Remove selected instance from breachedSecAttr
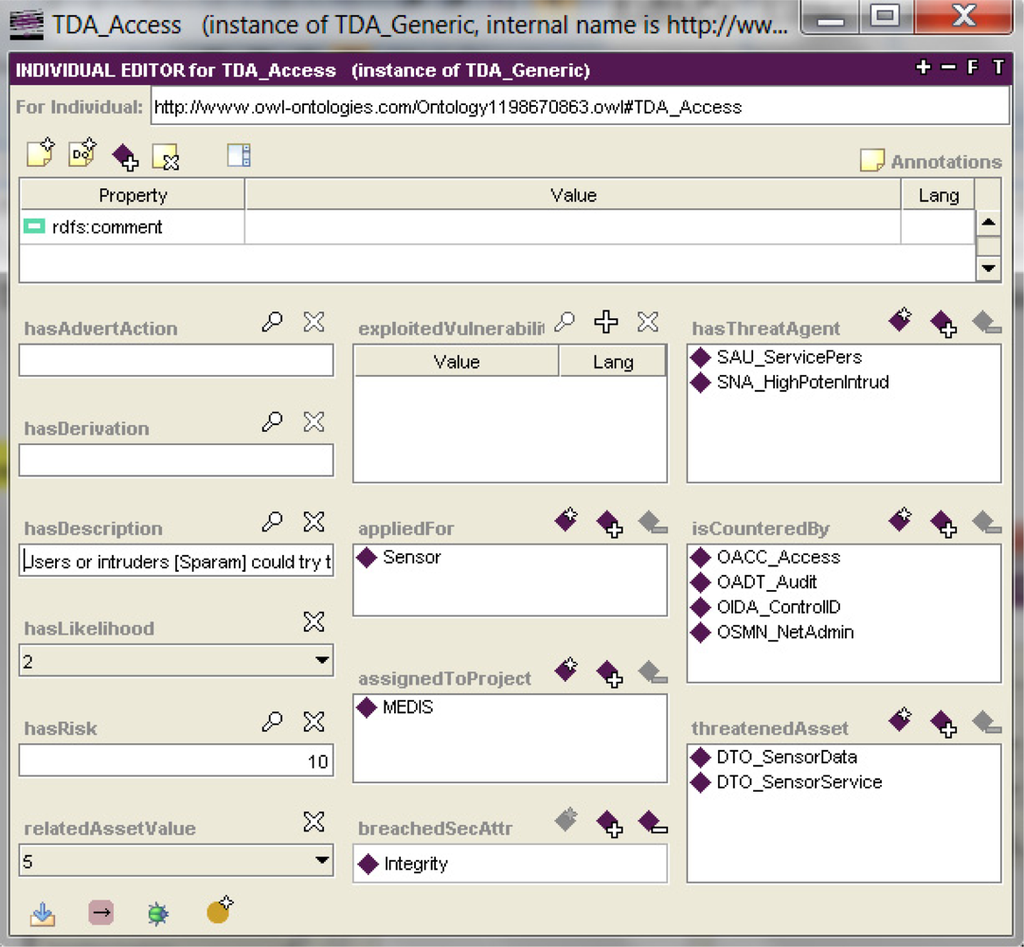This screenshot has height=947, width=1024. (652, 823)
